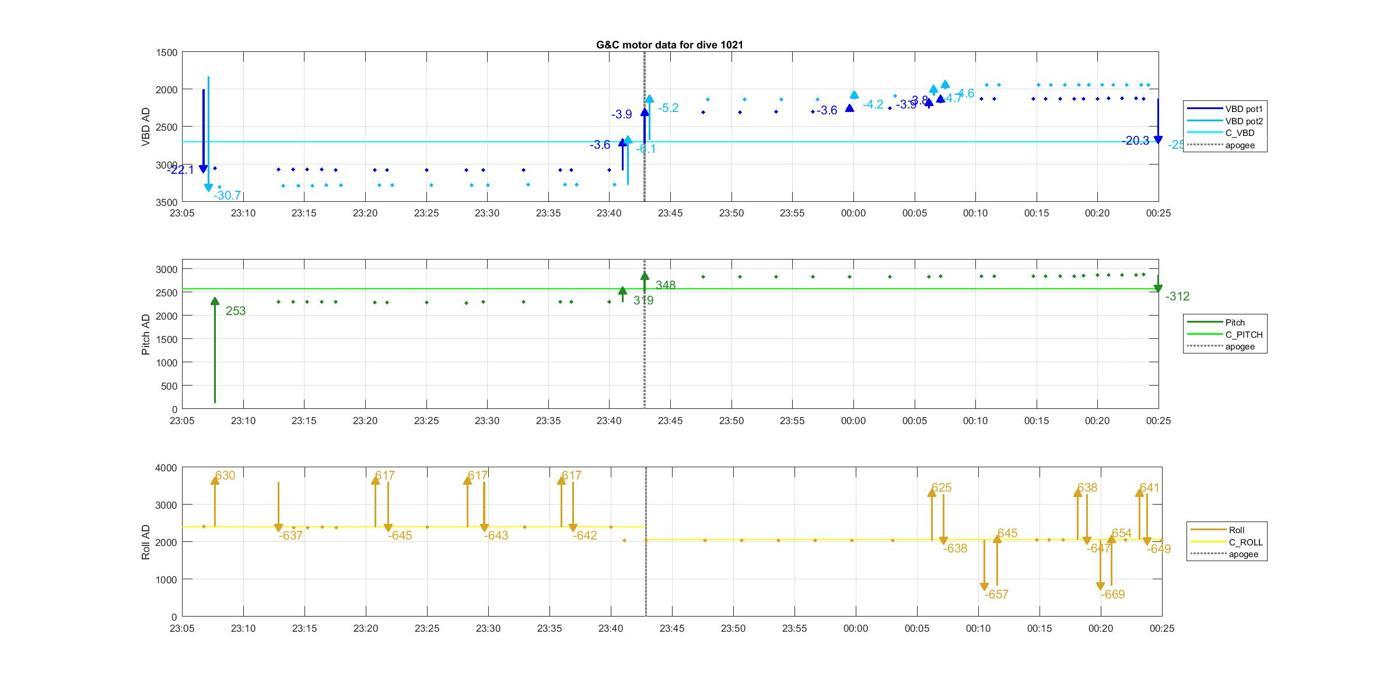Click the 'Roll AD' y-axis label
The image size is (1400, 693).
pos(146,542)
